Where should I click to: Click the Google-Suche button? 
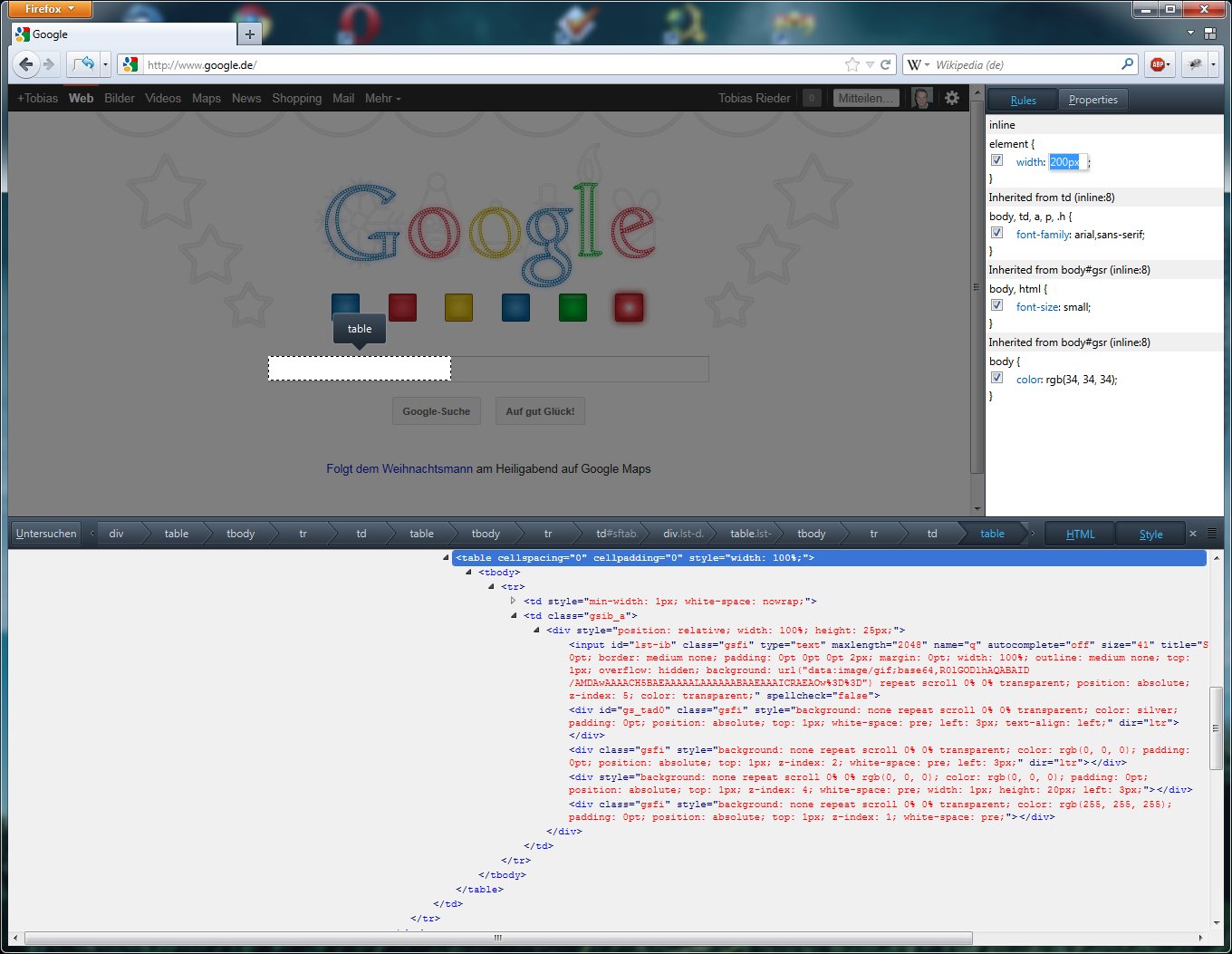click(437, 410)
